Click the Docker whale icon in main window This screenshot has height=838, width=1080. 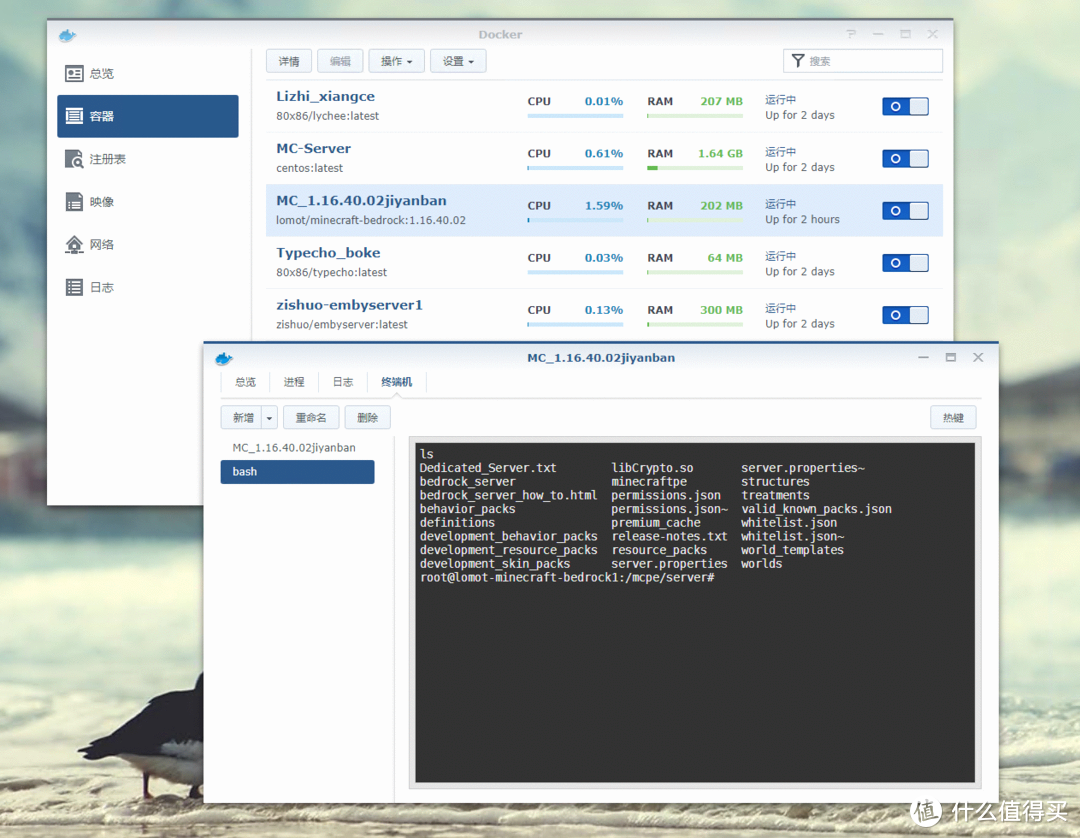pyautogui.click(x=67, y=35)
